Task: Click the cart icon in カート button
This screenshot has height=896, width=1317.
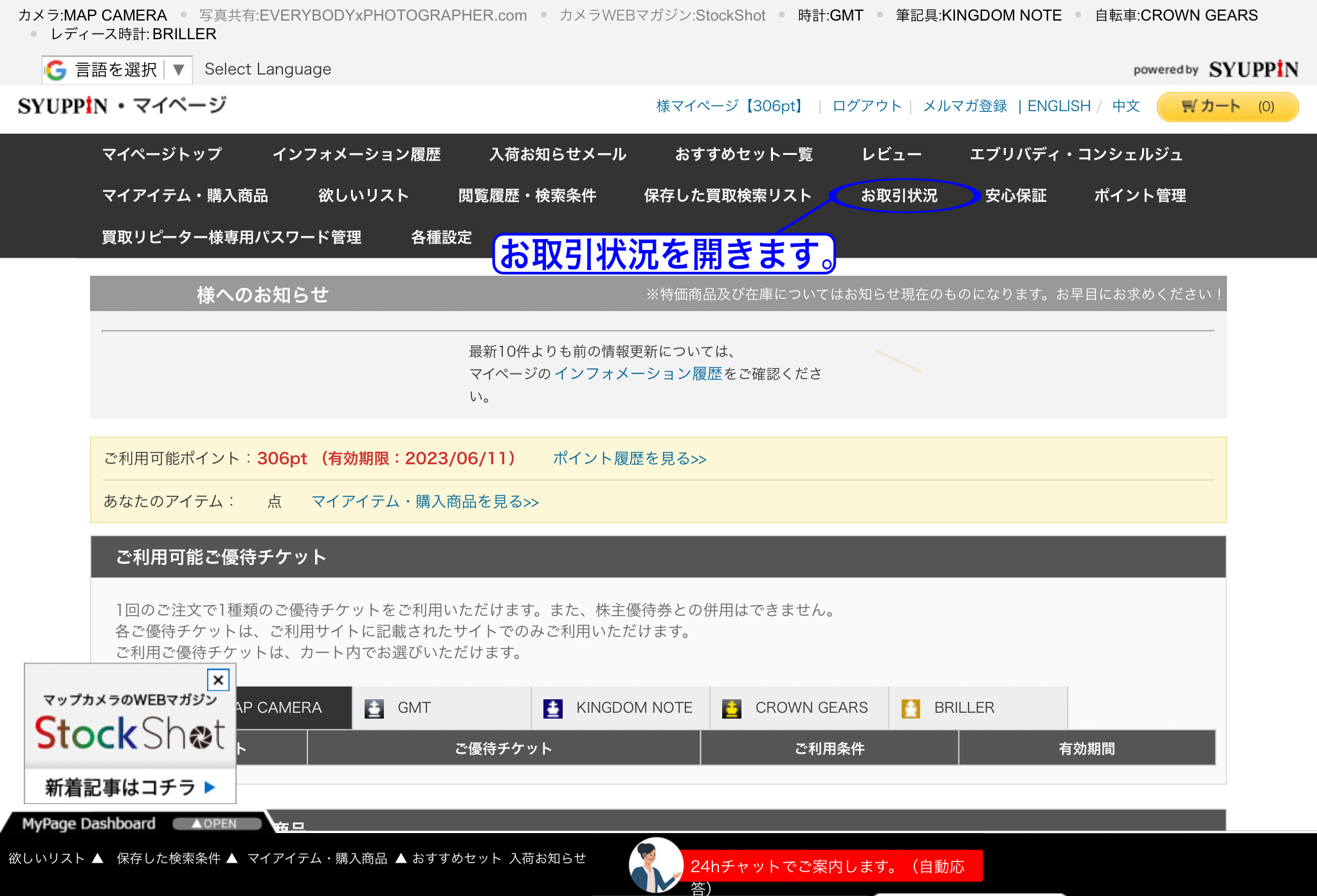Action: click(x=1189, y=106)
